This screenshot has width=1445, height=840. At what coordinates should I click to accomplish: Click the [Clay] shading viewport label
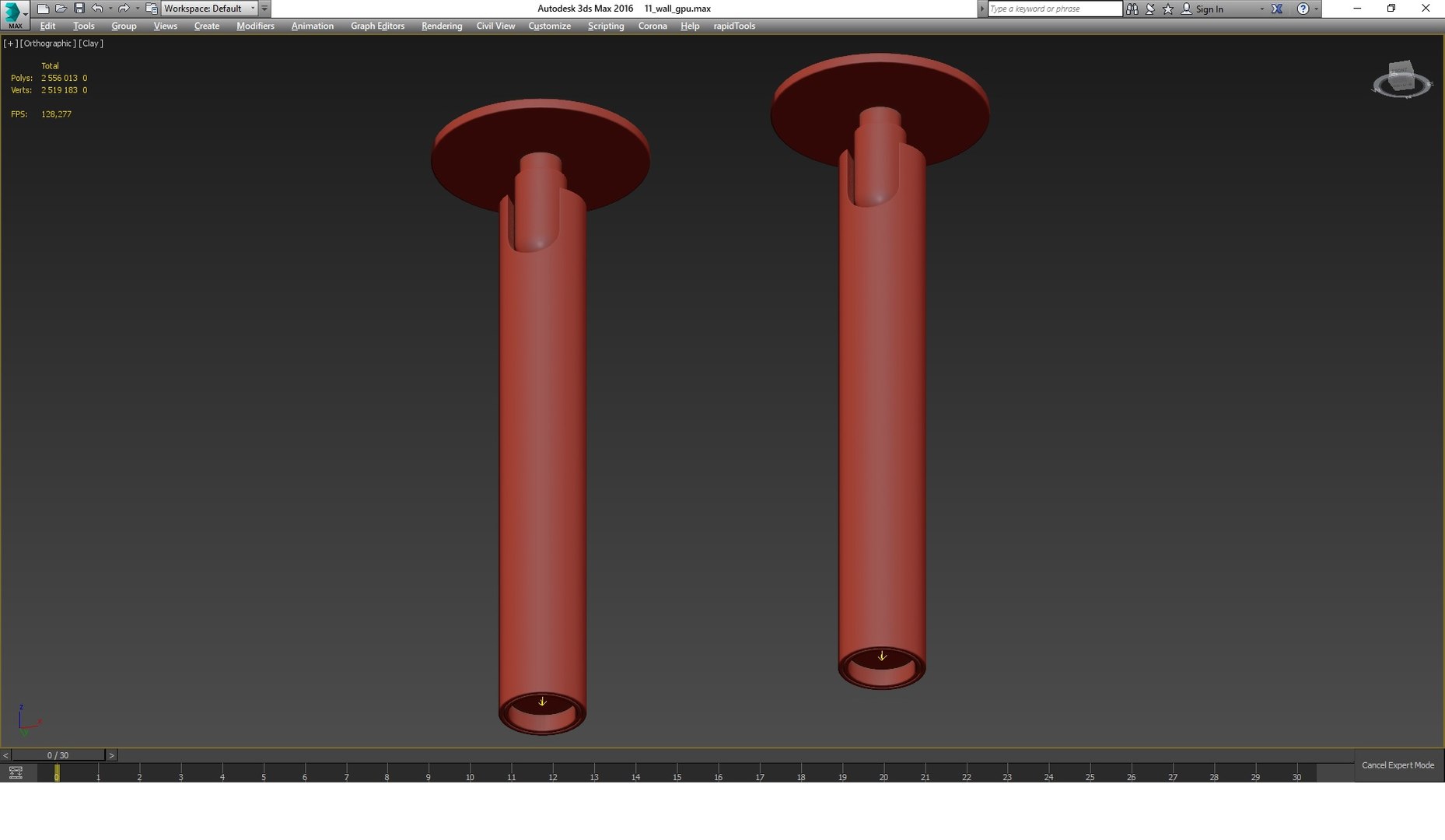[x=91, y=44]
